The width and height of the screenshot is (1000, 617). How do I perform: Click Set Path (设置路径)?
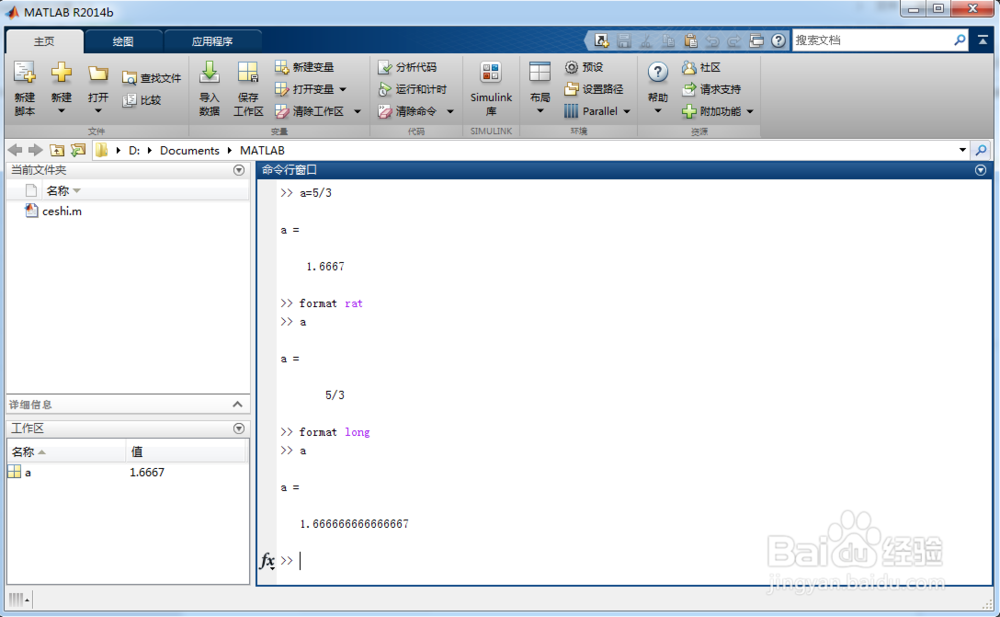click(594, 89)
